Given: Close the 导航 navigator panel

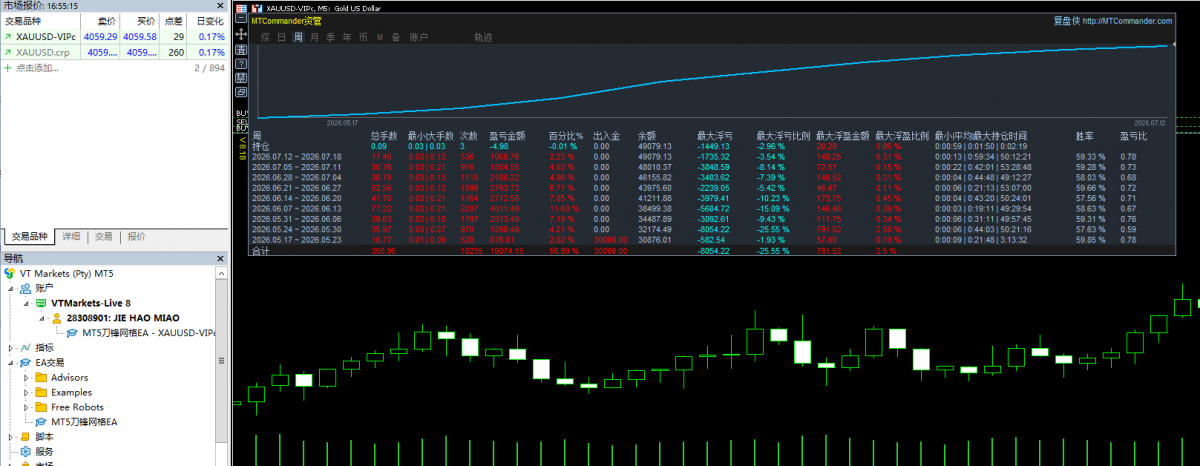Looking at the screenshot, I should [221, 258].
